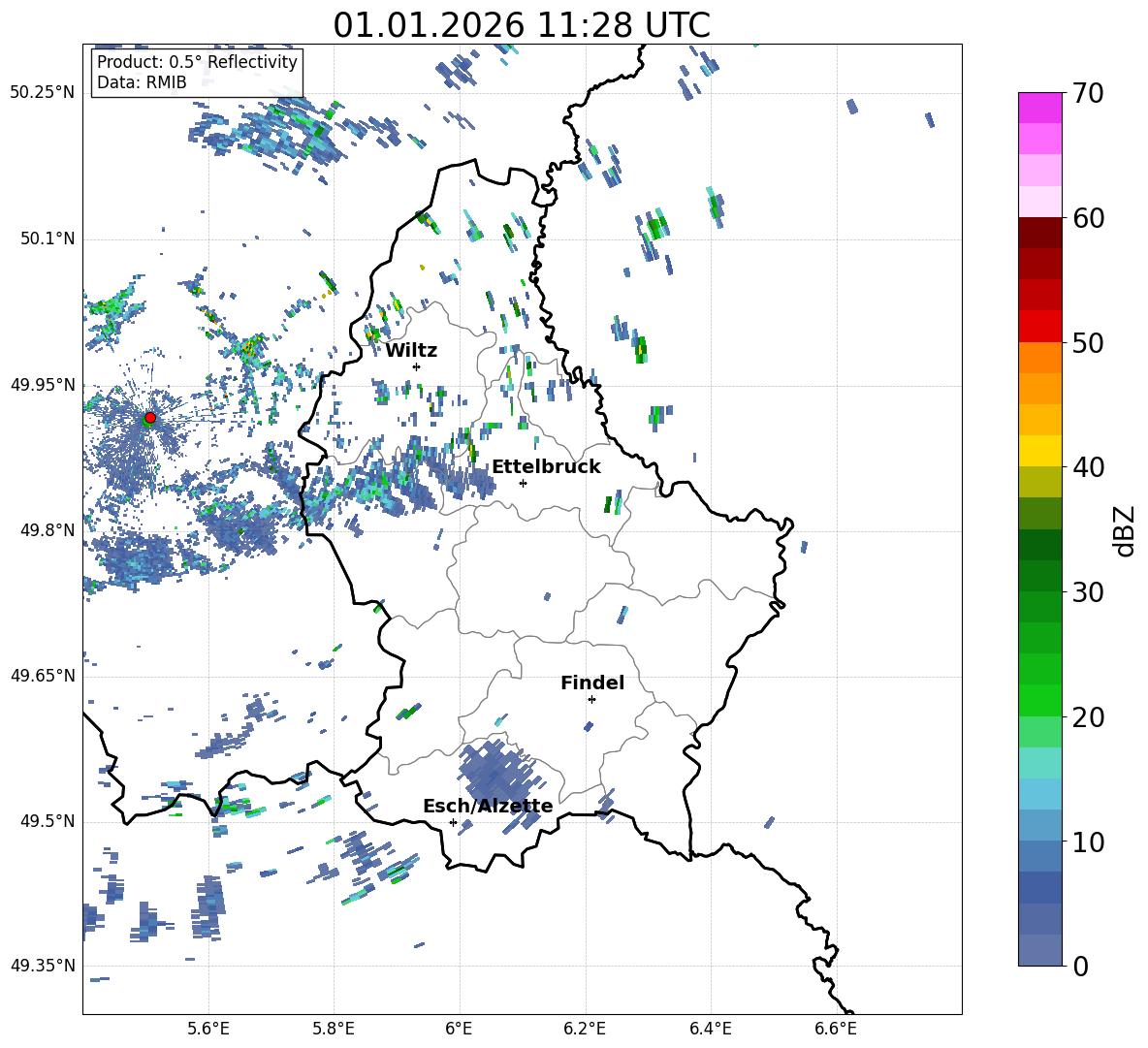Click the latitude label 49.65°N
Viewport: 1148px width, 1048px height.
(x=43, y=675)
